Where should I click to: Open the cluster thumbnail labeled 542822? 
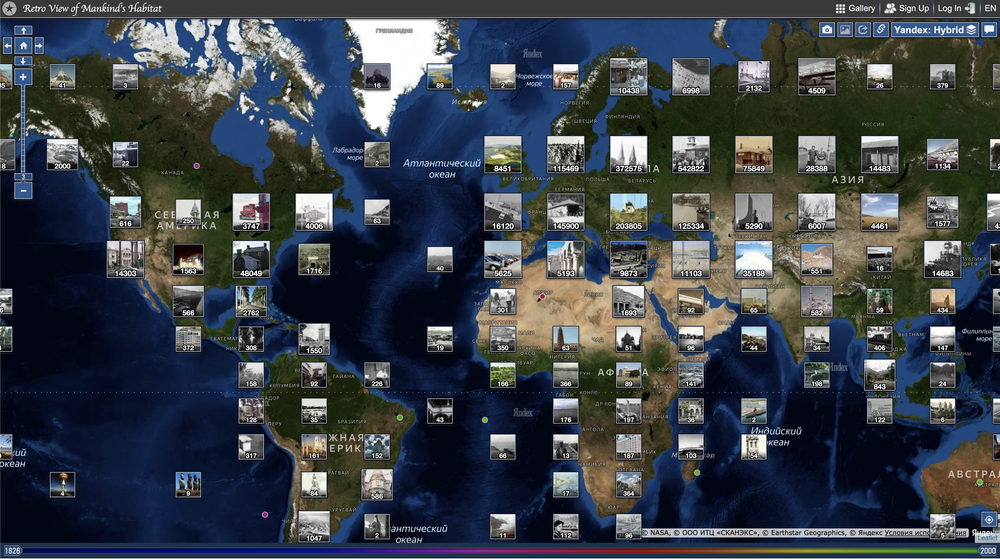coord(691,154)
